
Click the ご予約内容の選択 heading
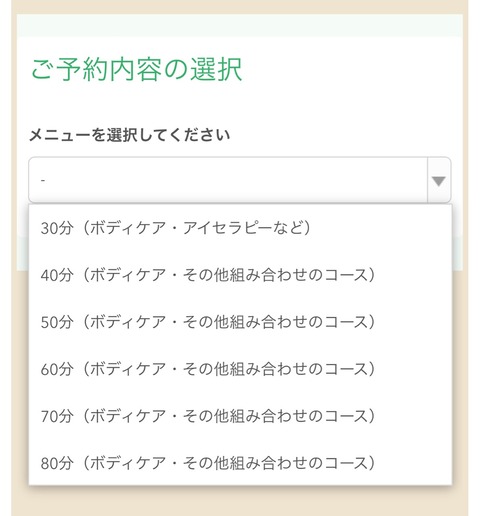(x=136, y=69)
